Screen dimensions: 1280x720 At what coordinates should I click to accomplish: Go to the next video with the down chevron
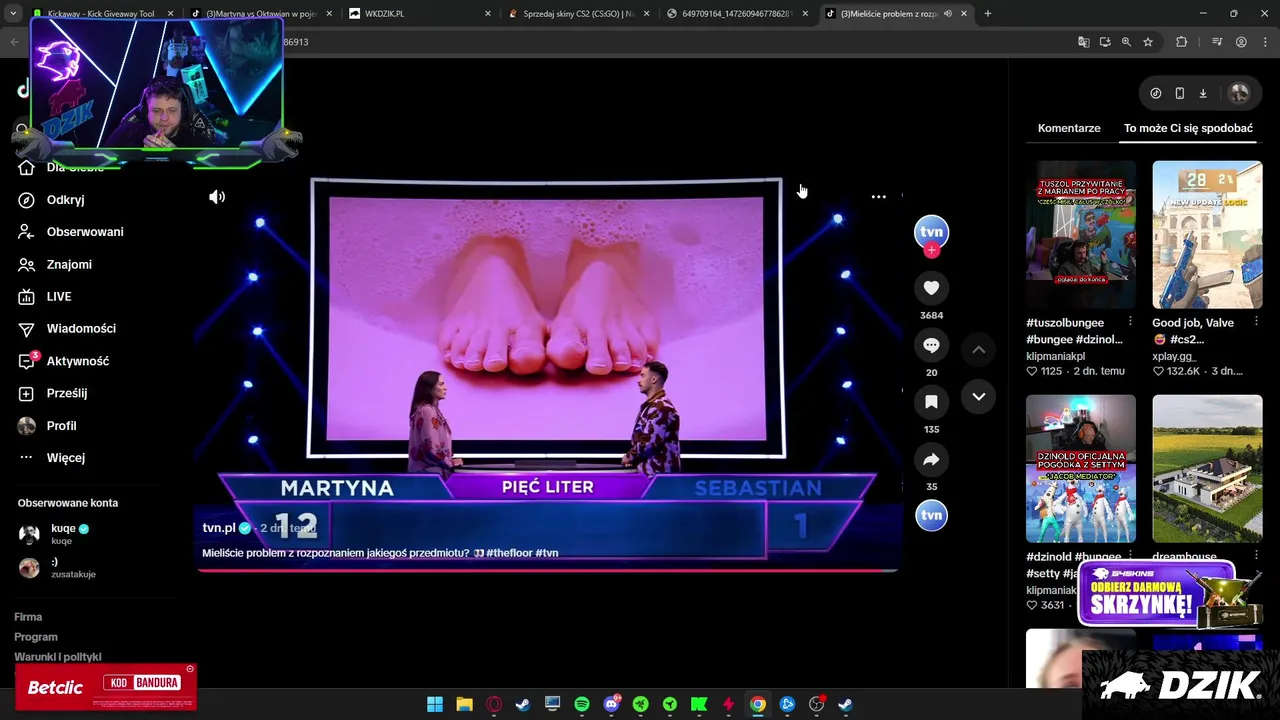(979, 396)
